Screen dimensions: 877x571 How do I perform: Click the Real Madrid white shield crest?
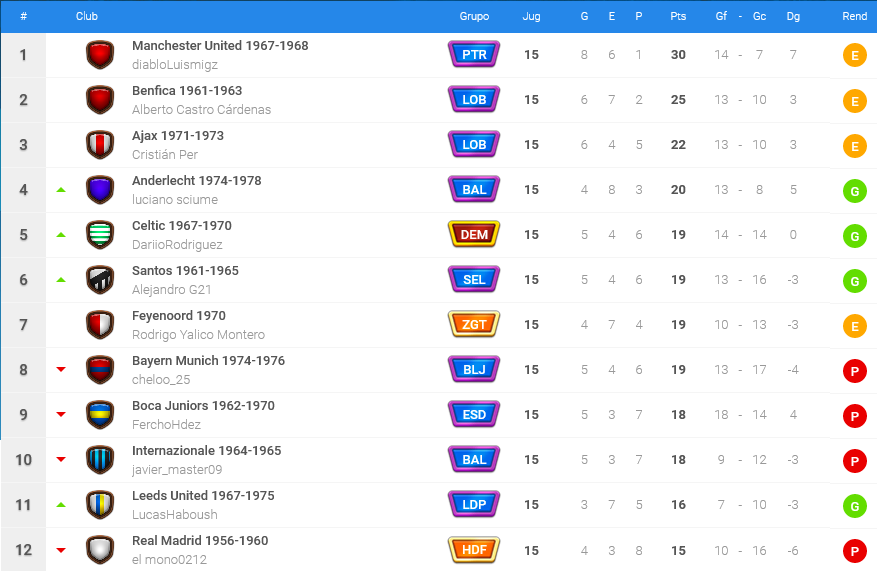[x=100, y=550]
